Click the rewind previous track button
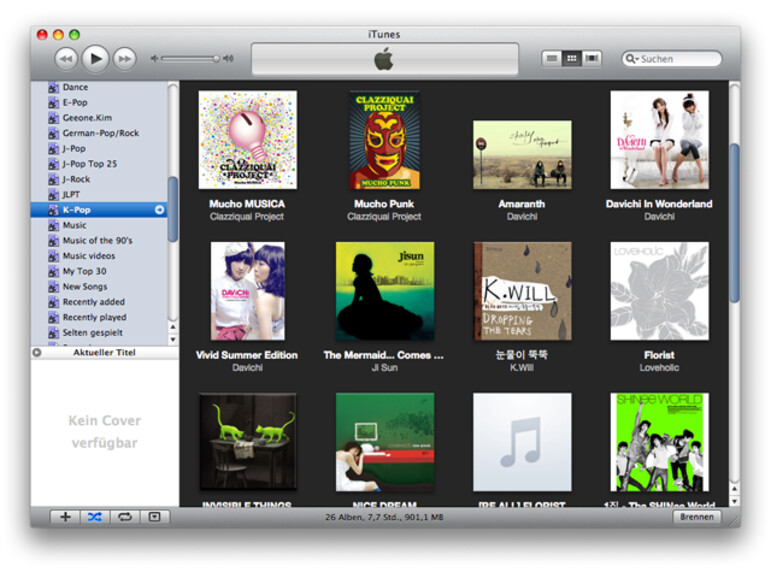 coord(66,59)
